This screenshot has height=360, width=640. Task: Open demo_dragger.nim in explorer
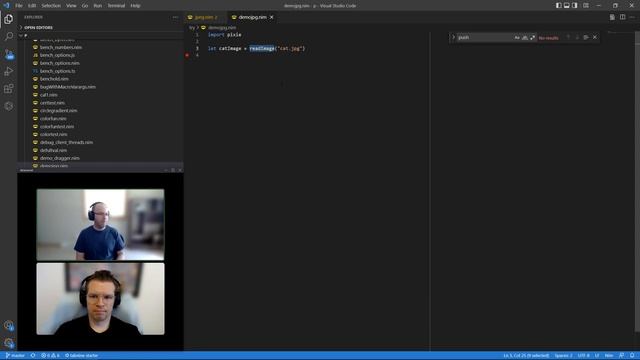(x=60, y=158)
